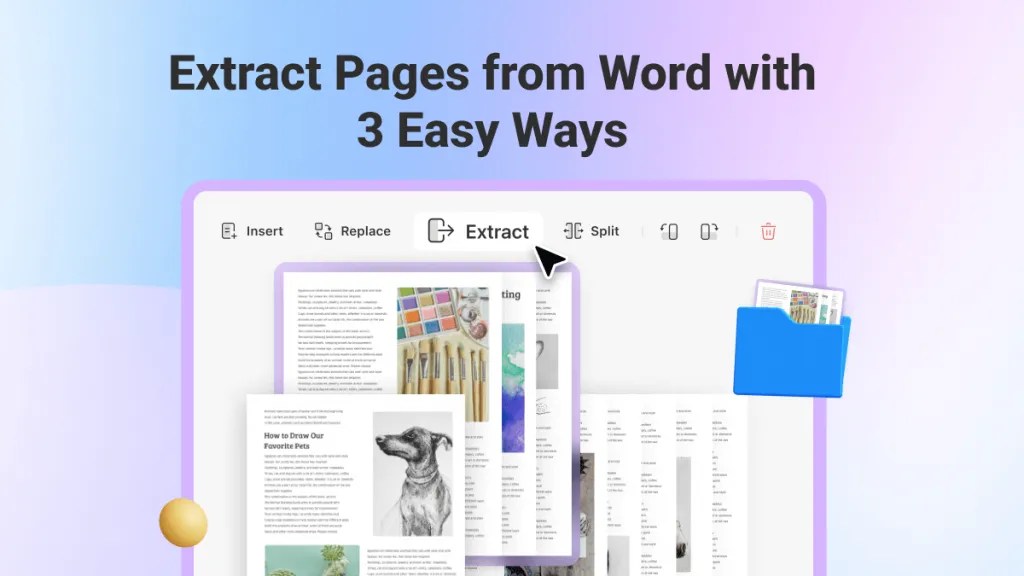Select the Insert menu item
The image size is (1024, 576).
(263, 231)
